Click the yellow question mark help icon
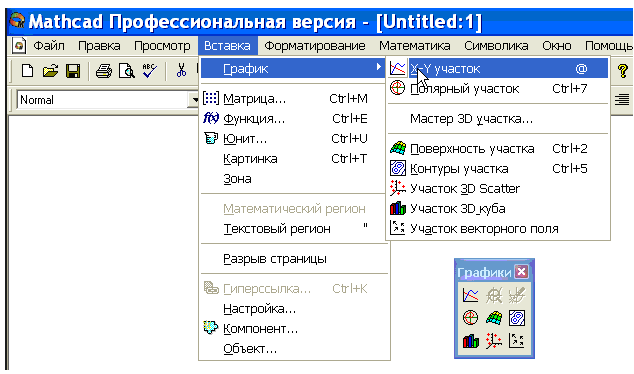634x374 pixels. [623, 71]
